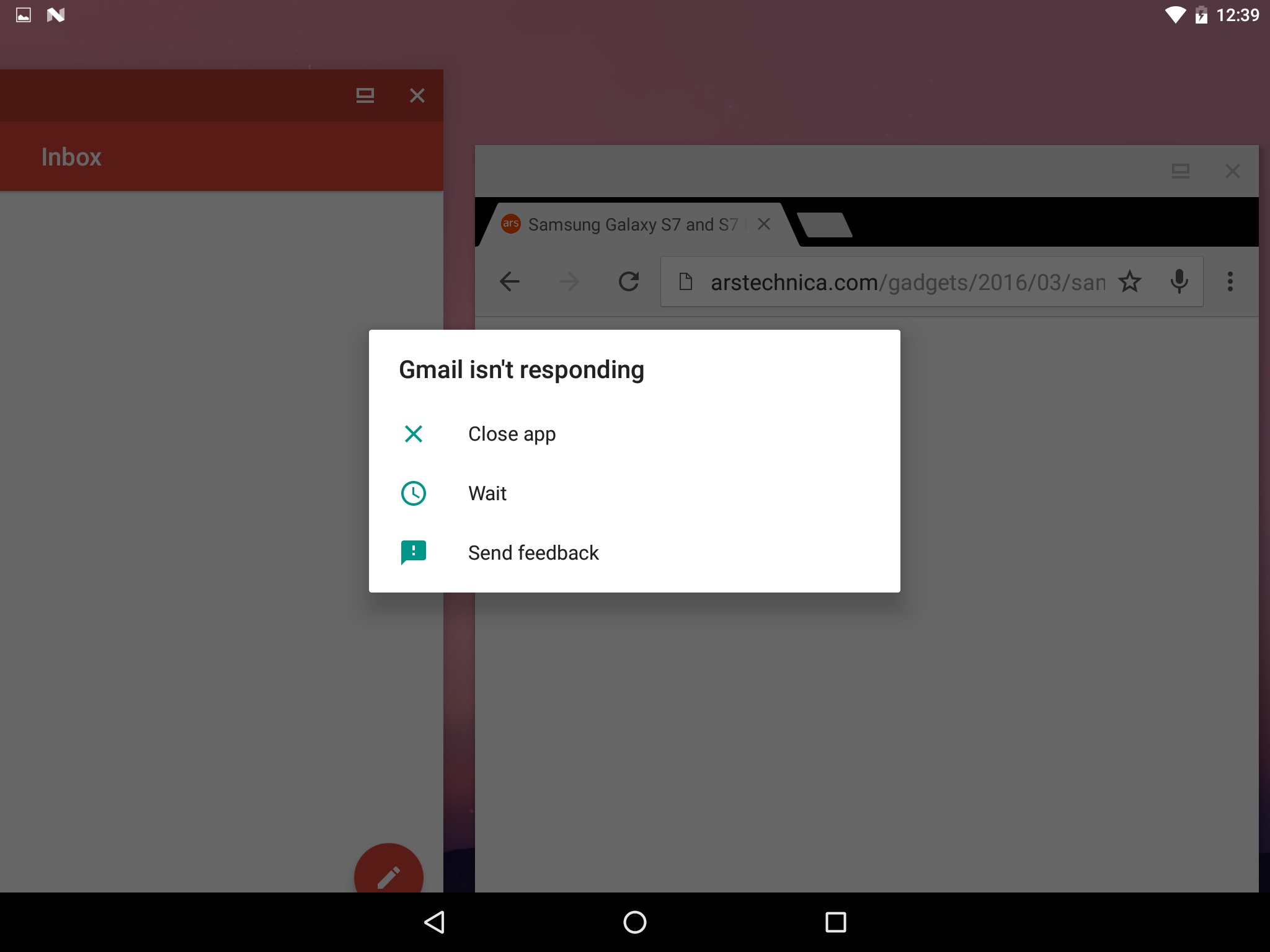Image resolution: width=1270 pixels, height=952 pixels.
Task: Tap the voice search microphone in Chrome
Action: [x=1179, y=281]
